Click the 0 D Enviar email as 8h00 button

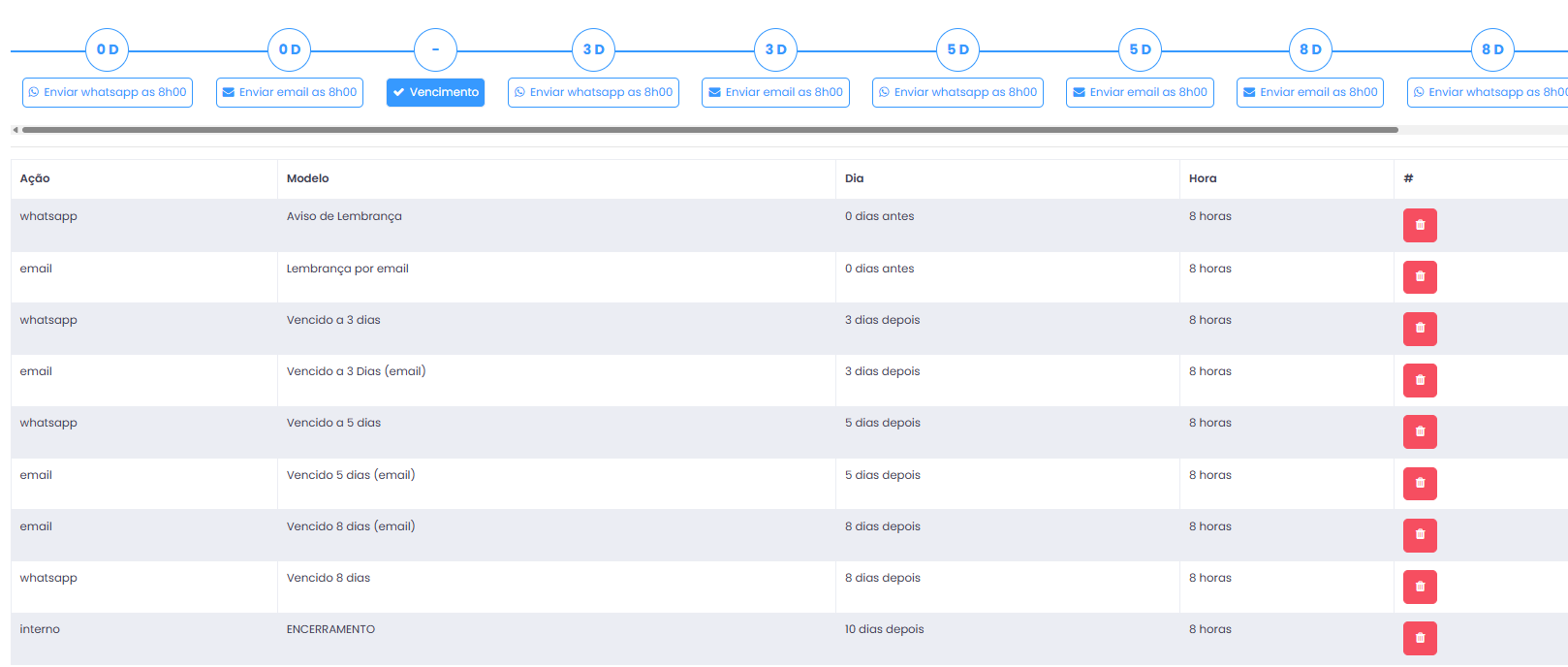(290, 92)
